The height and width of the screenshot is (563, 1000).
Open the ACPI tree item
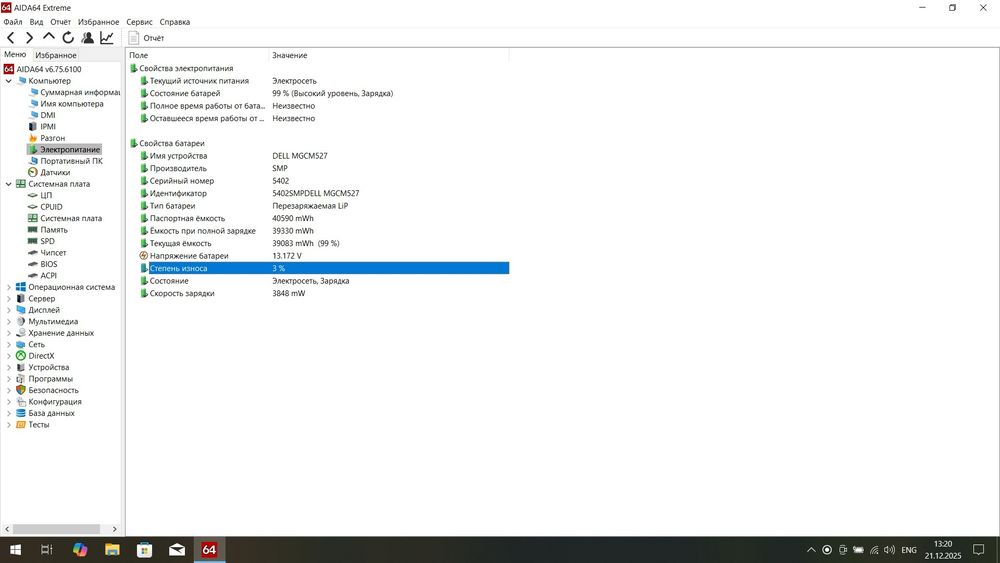(48, 276)
